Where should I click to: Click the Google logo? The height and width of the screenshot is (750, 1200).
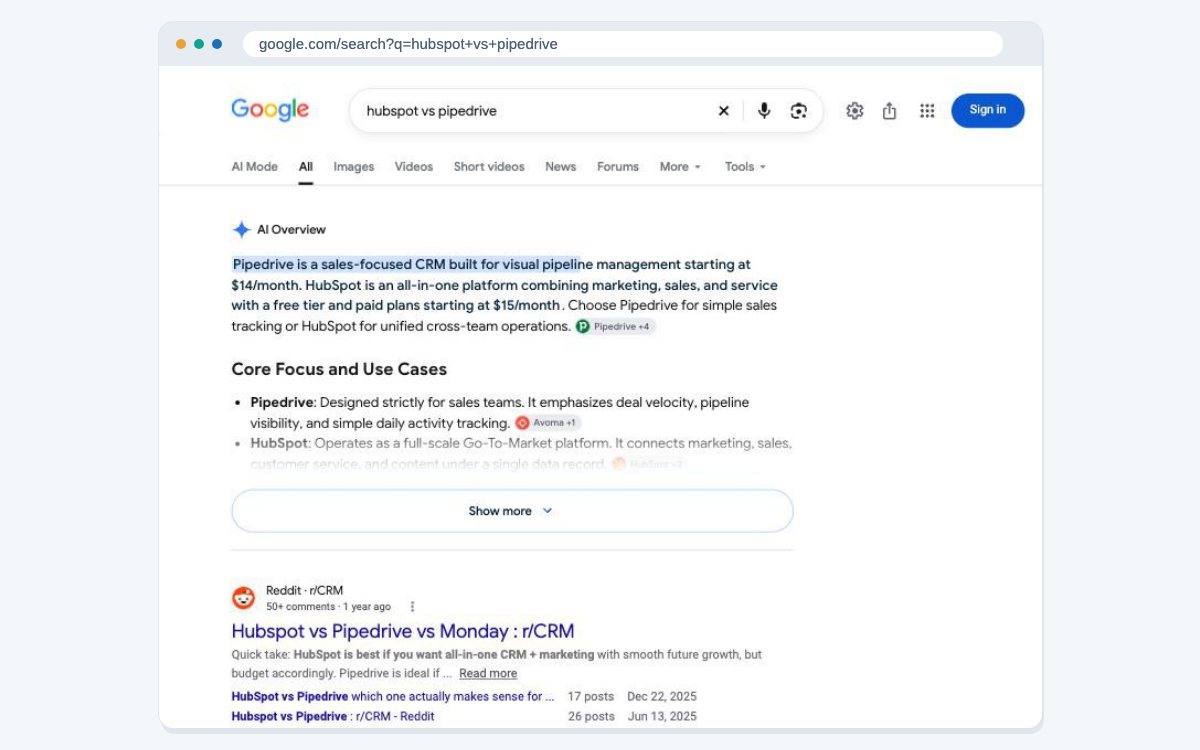point(270,110)
